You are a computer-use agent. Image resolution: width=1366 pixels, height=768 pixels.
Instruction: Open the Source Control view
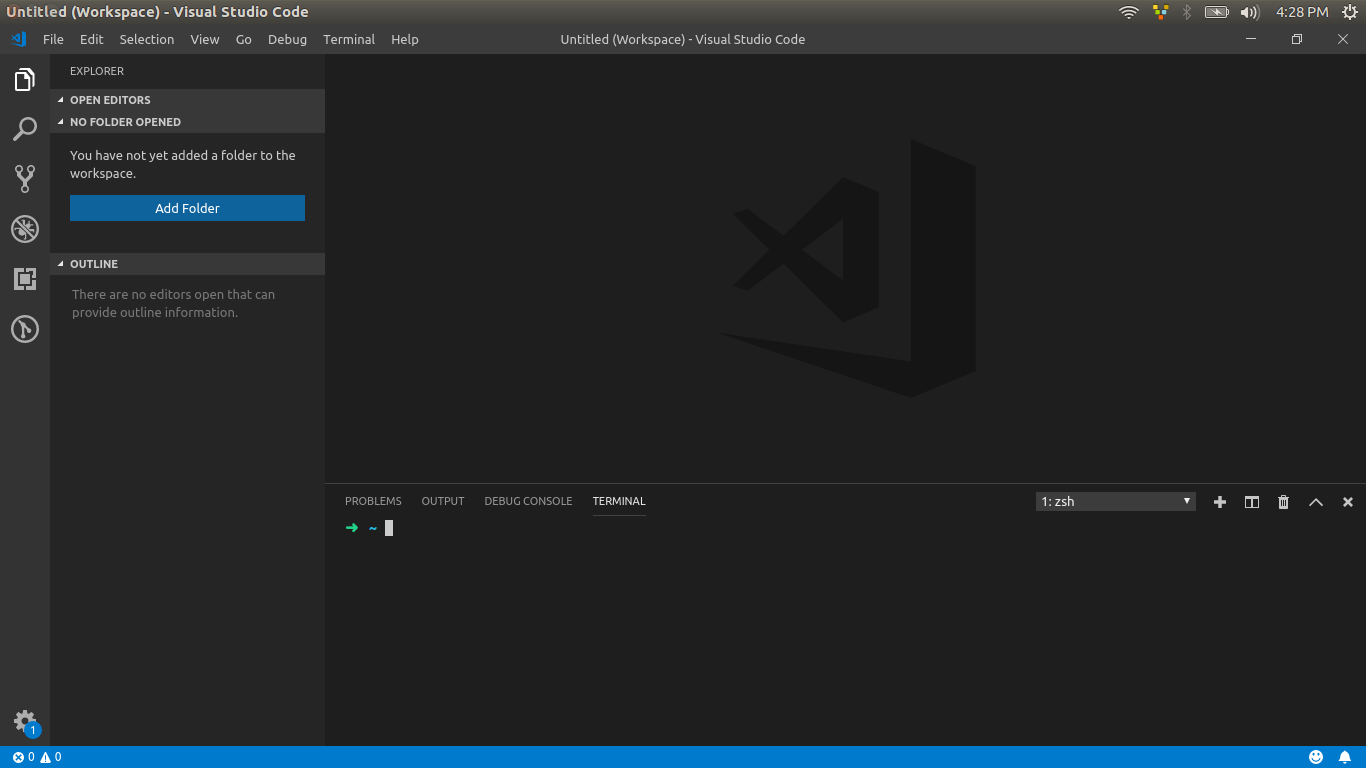(x=25, y=179)
